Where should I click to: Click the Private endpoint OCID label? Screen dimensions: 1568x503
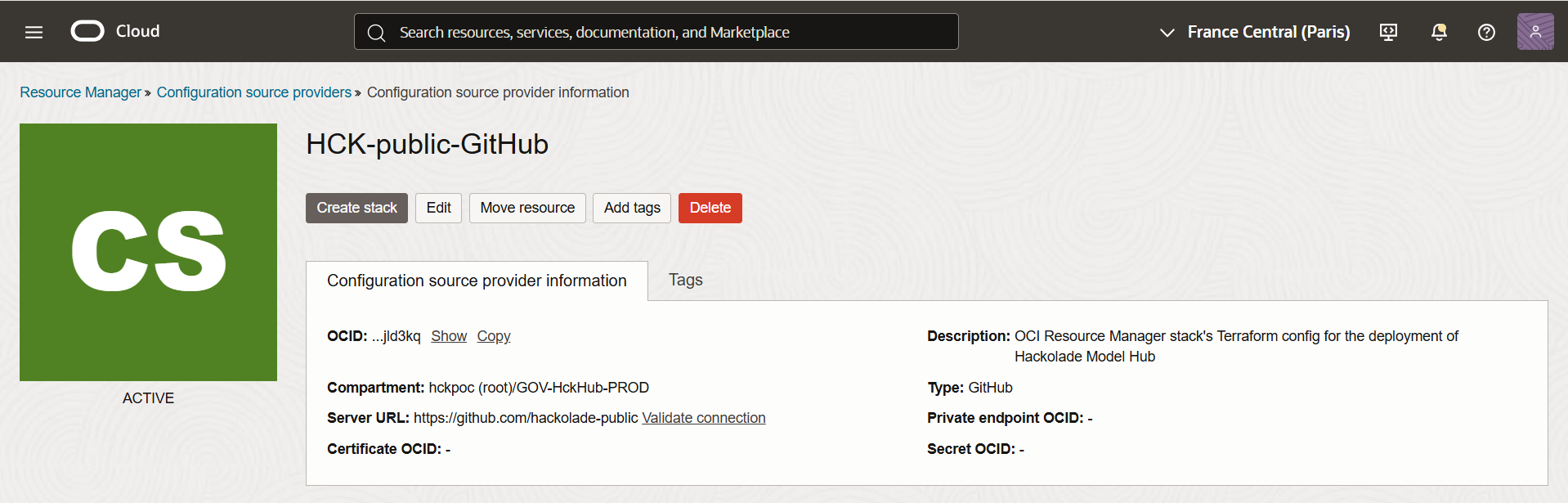click(1005, 418)
